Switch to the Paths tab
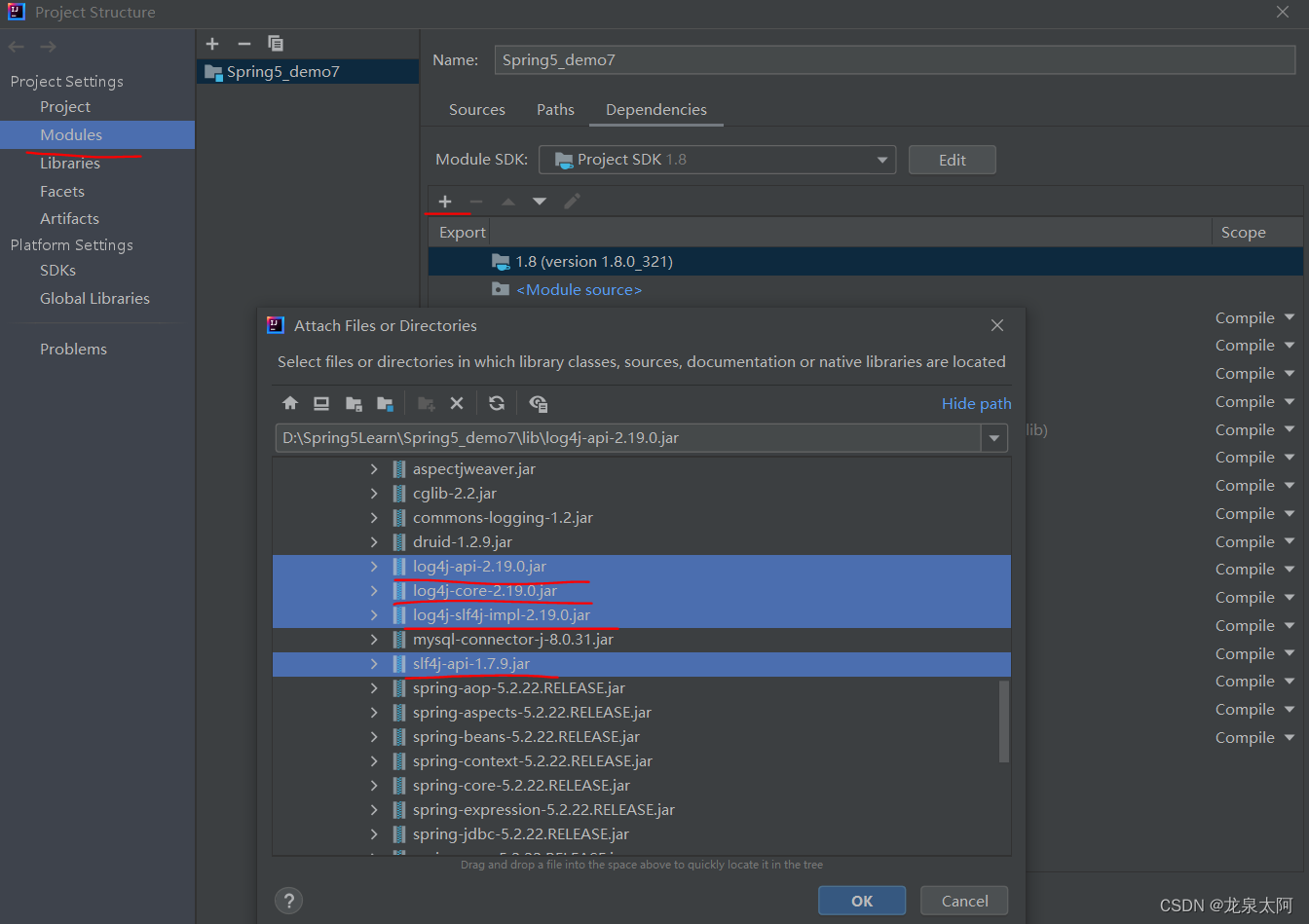The height and width of the screenshot is (924, 1309). [555, 110]
